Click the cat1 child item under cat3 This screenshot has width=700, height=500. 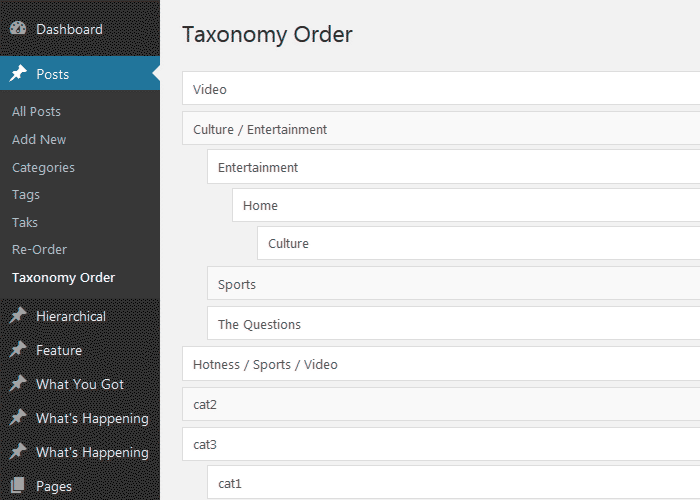453,483
